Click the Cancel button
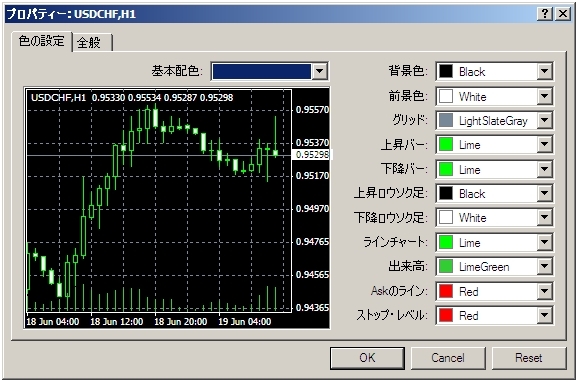The image size is (578, 382). tap(448, 358)
